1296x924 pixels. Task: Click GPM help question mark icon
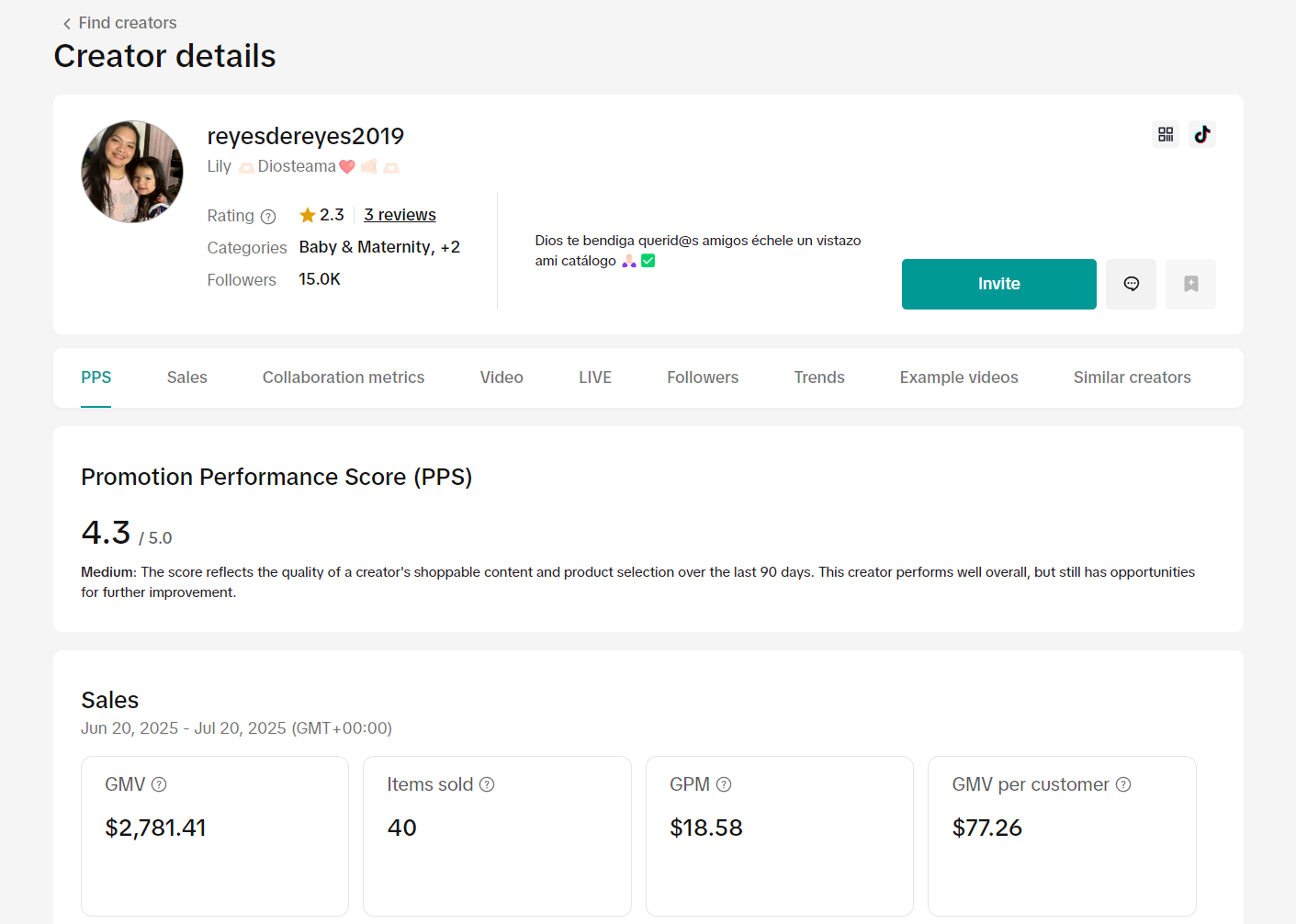724,784
